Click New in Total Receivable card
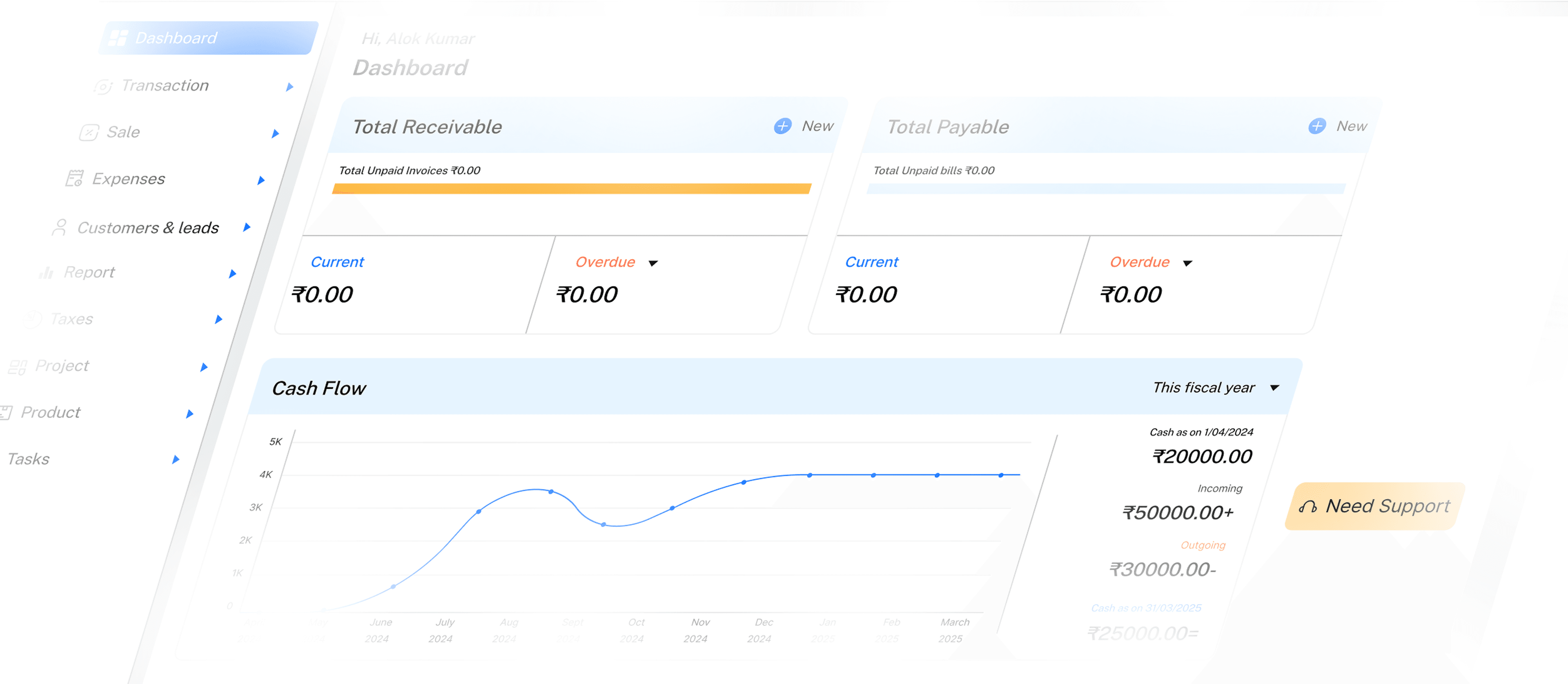This screenshot has height=684, width=1568. (817, 126)
